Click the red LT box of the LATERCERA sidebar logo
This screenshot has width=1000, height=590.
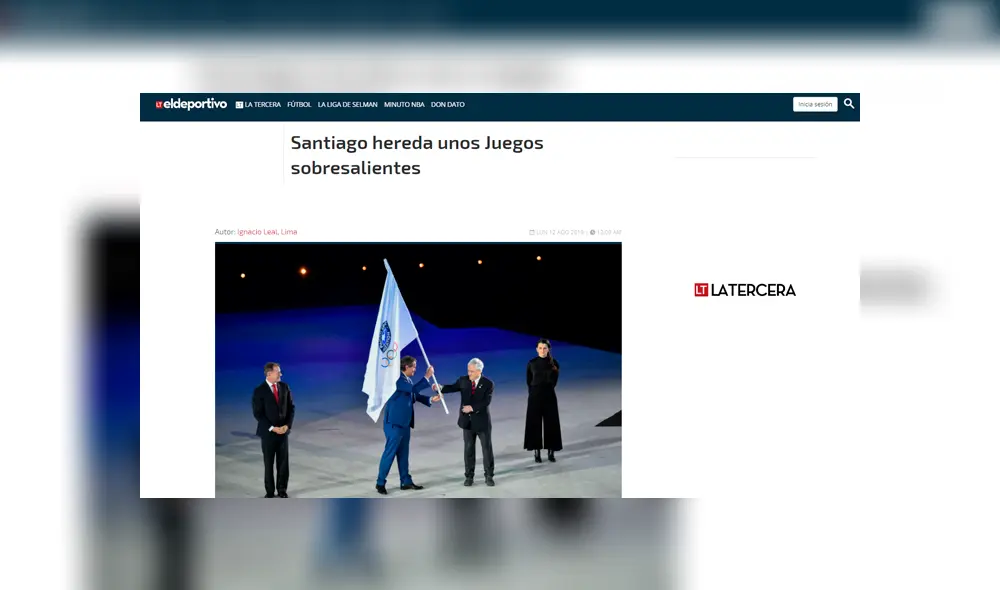point(700,290)
